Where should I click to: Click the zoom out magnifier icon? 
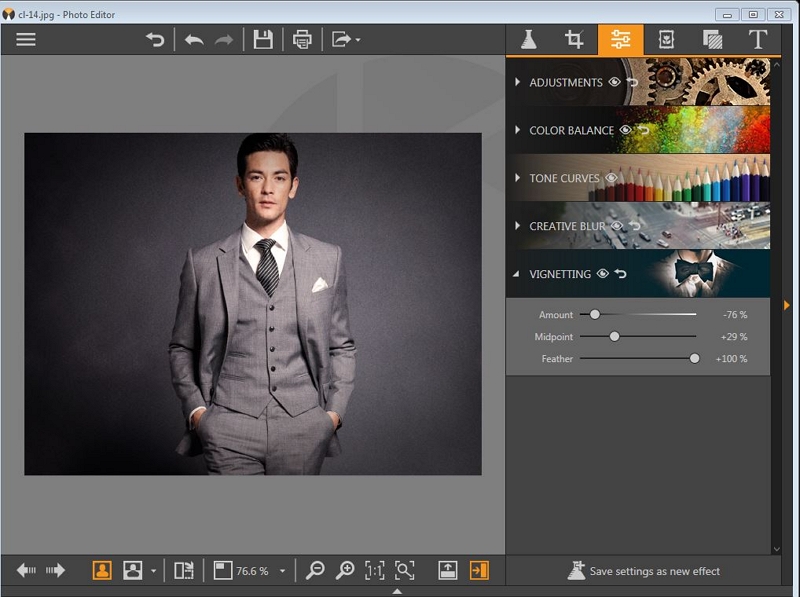click(315, 570)
